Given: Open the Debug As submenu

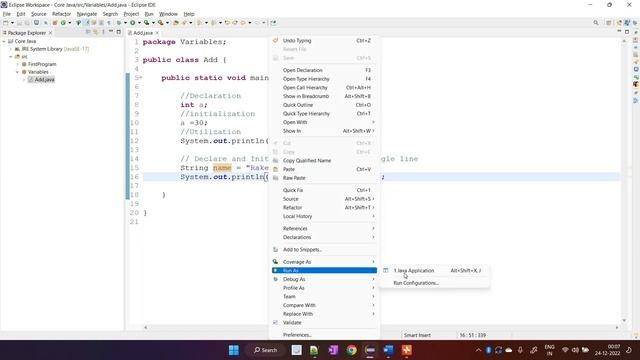Looking at the screenshot, I should (x=324, y=279).
